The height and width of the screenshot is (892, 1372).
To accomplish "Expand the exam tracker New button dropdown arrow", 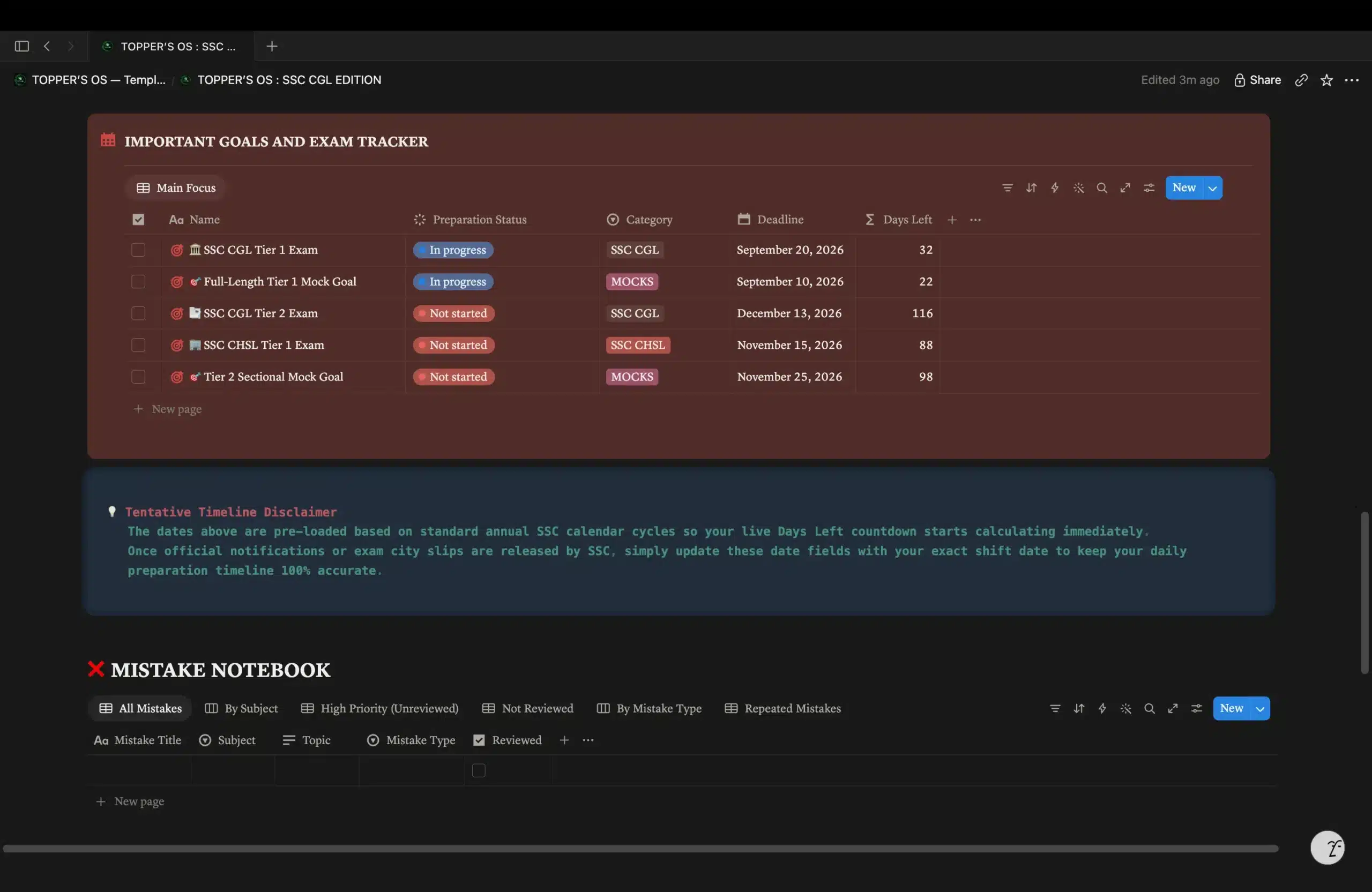I will 1212,188.
